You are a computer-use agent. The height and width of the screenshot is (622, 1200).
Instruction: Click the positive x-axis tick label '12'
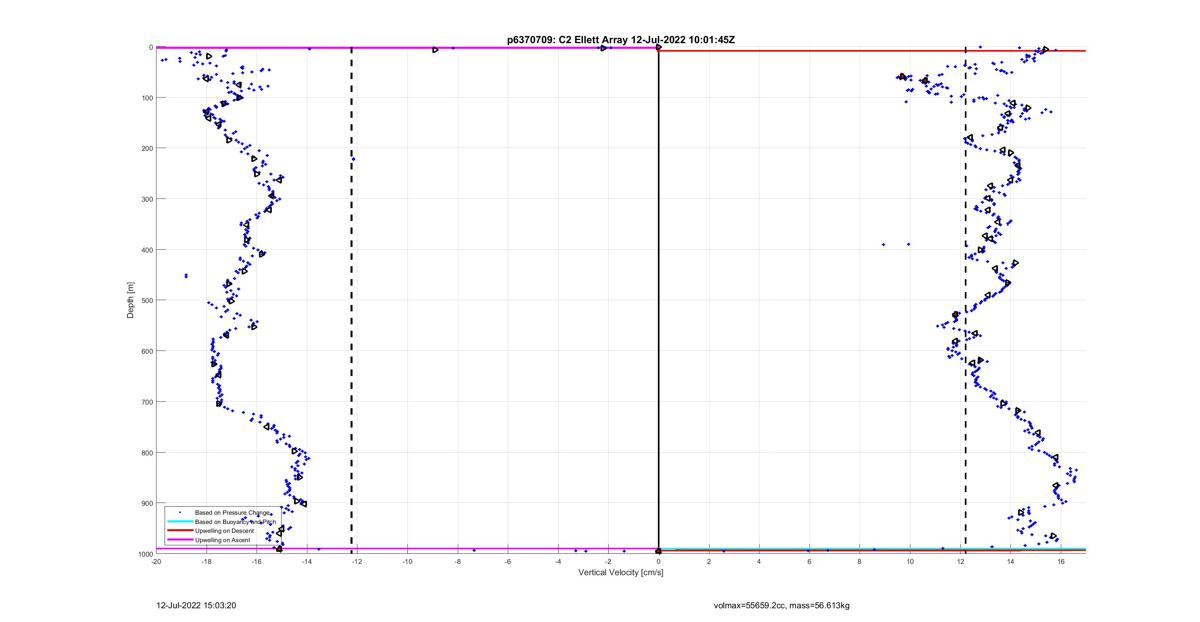[960, 562]
